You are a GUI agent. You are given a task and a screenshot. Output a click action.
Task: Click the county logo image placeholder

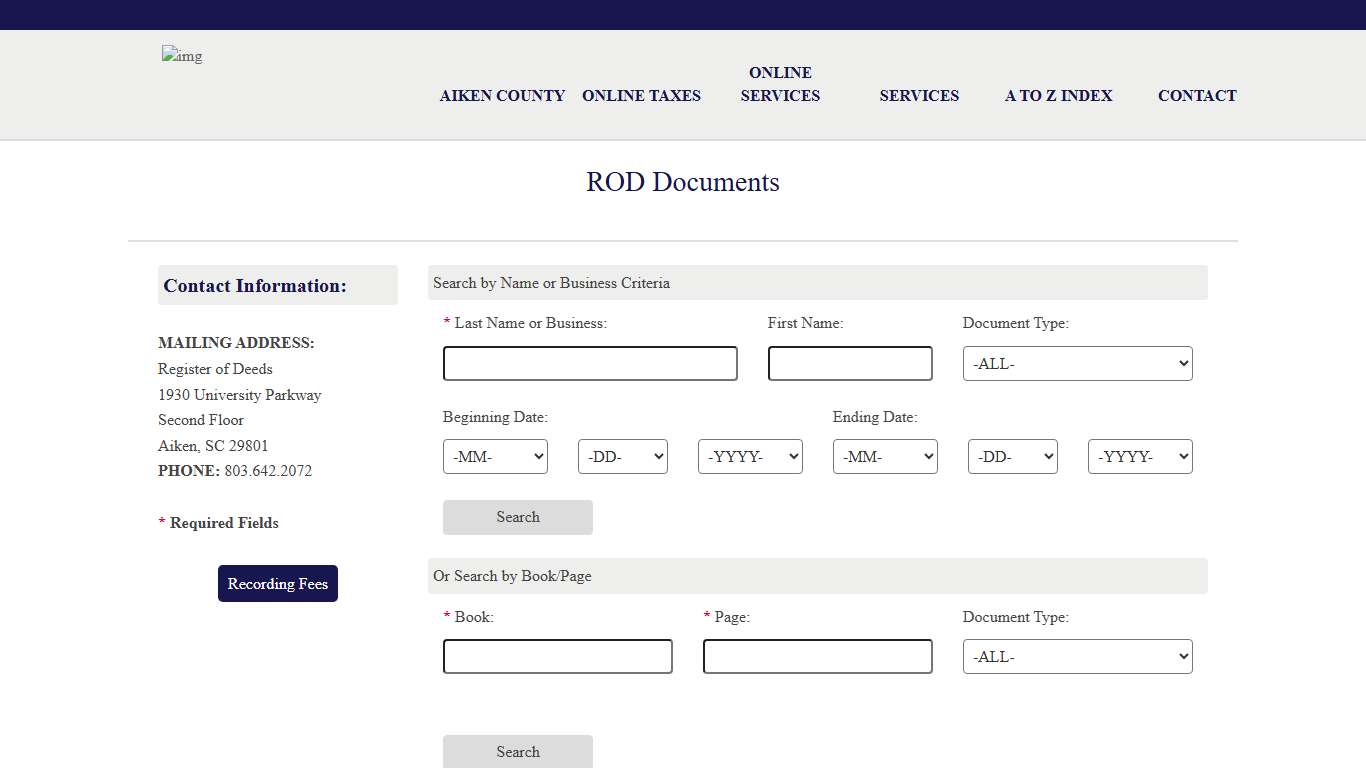click(181, 56)
